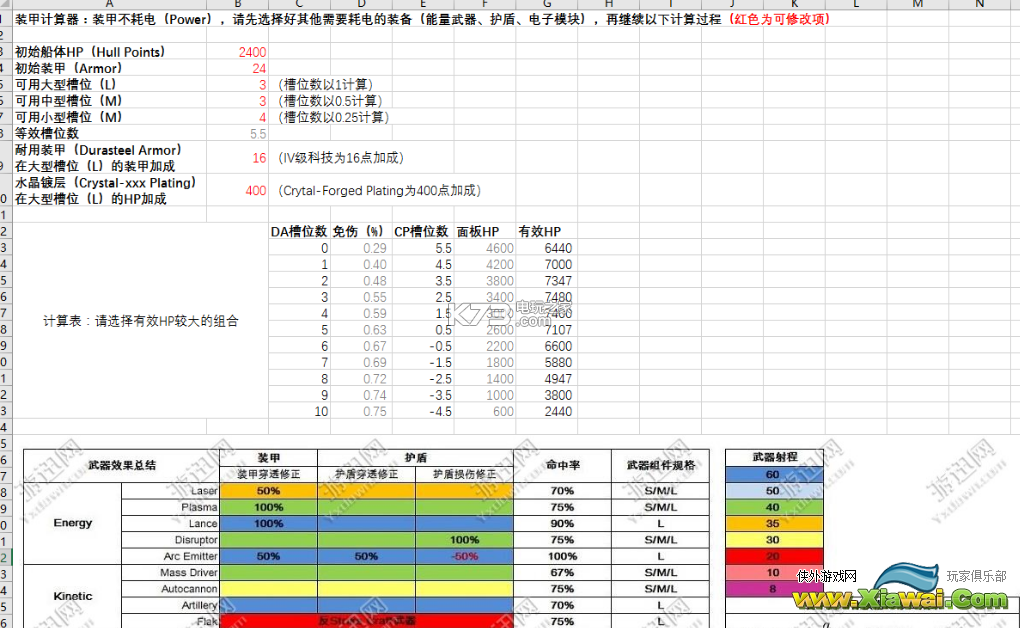Click the panel HP value 4600
The height and width of the screenshot is (628, 1020).
pyautogui.click(x=500, y=249)
